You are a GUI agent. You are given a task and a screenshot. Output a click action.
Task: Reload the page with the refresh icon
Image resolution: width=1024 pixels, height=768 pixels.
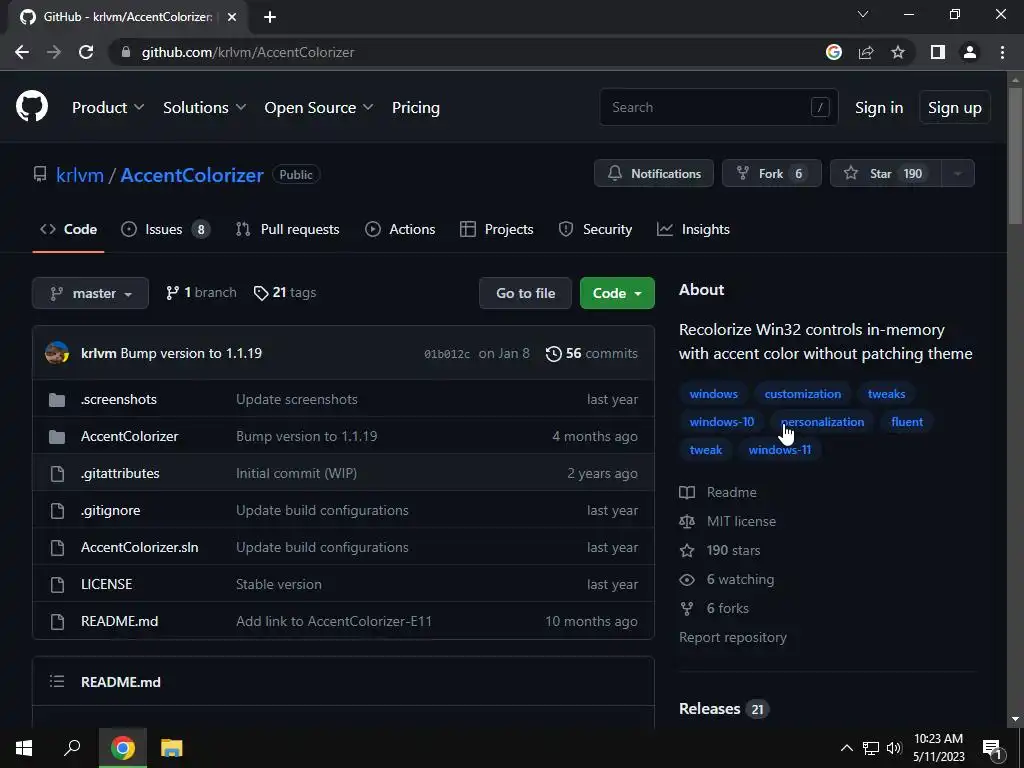pyautogui.click(x=86, y=52)
